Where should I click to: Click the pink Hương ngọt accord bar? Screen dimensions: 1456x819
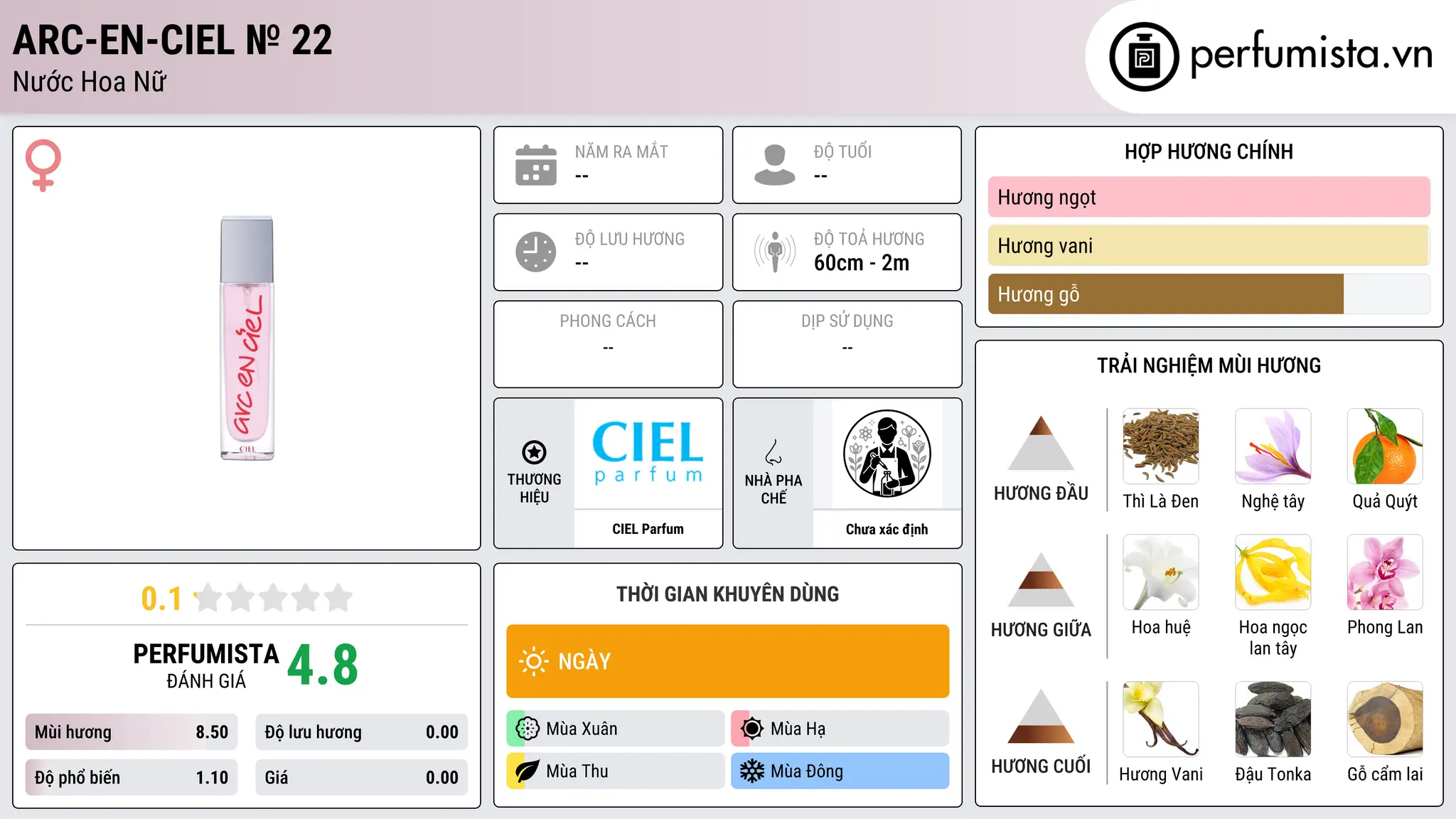[1209, 197]
